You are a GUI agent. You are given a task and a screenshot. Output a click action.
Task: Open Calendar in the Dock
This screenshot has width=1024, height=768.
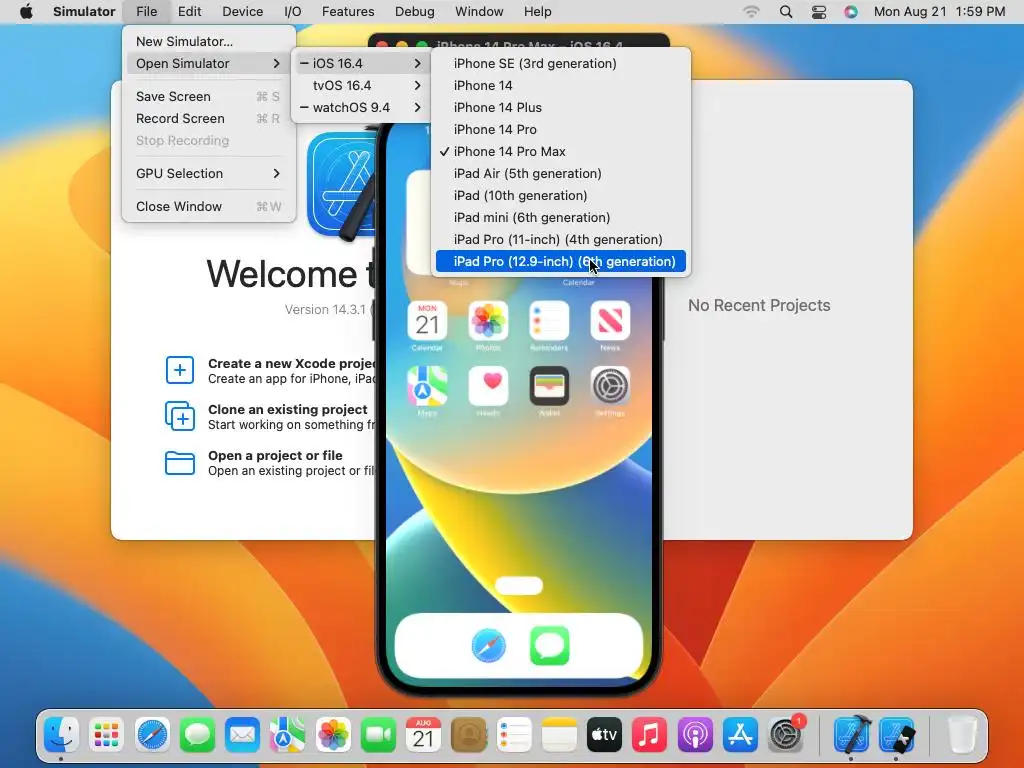pyautogui.click(x=423, y=735)
